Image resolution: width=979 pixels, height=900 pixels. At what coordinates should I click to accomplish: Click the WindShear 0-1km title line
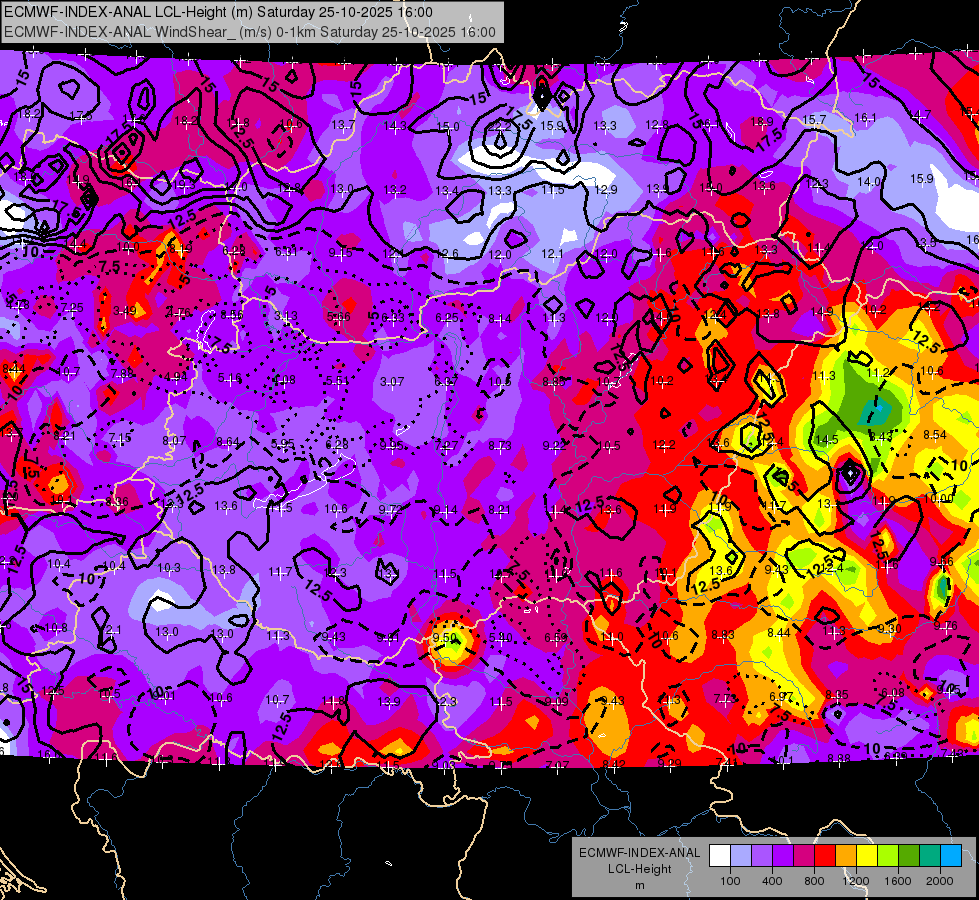point(250,32)
